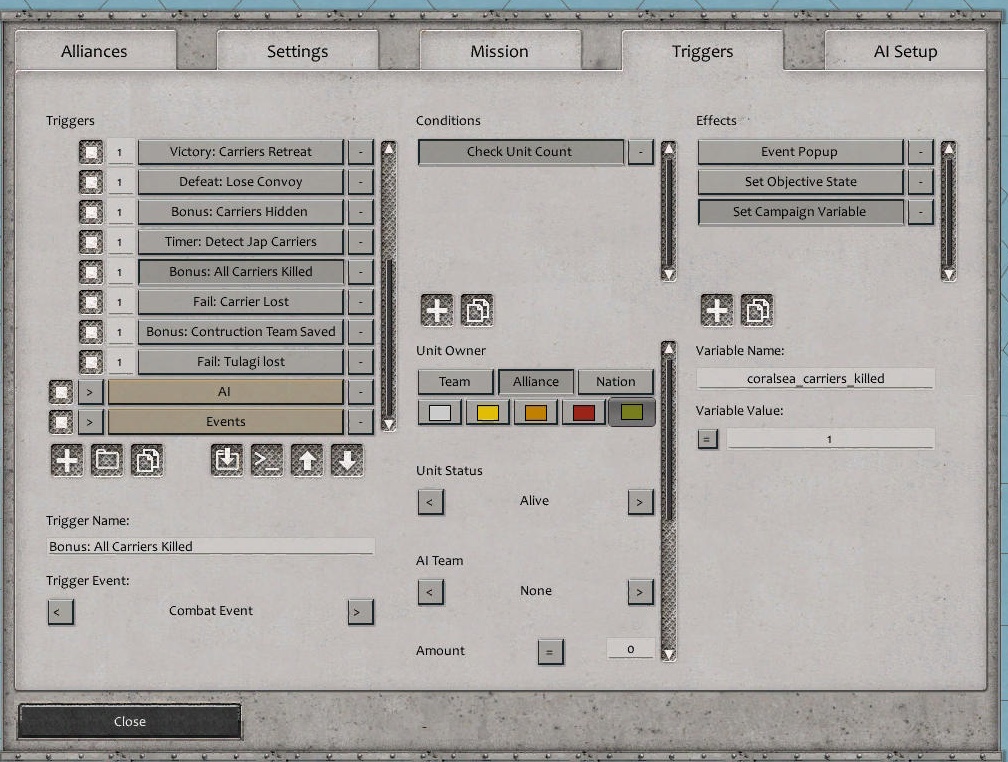
Task: Expand the Events trigger group
Action: (x=90, y=421)
